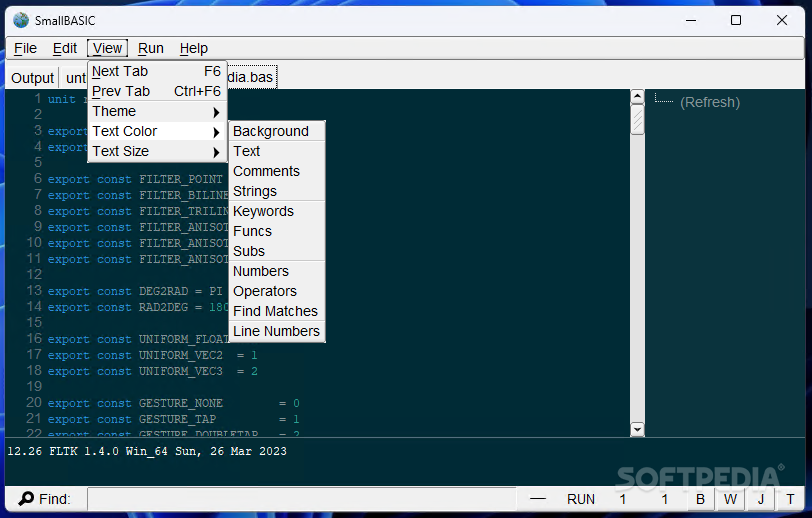Image resolution: width=812 pixels, height=518 pixels.
Task: Open the Text Color submenu entry
Action: click(x=157, y=132)
